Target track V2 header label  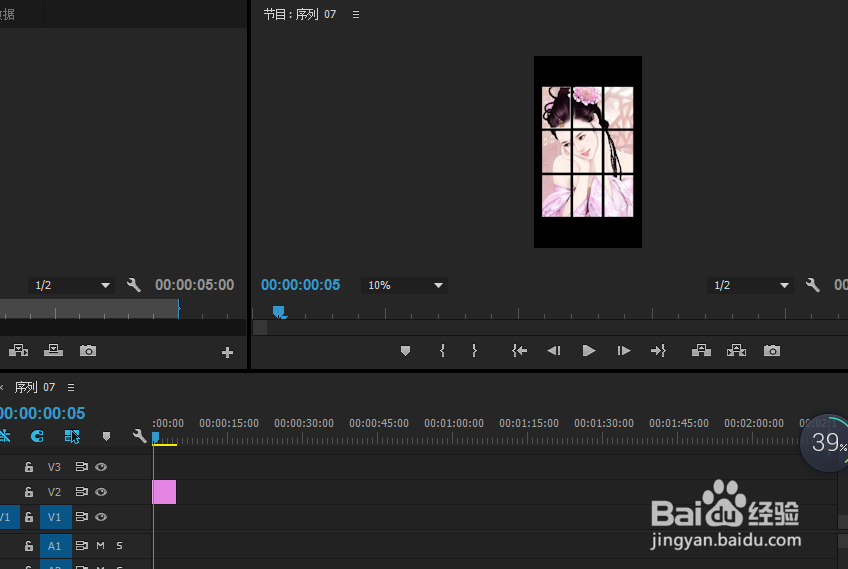point(54,492)
